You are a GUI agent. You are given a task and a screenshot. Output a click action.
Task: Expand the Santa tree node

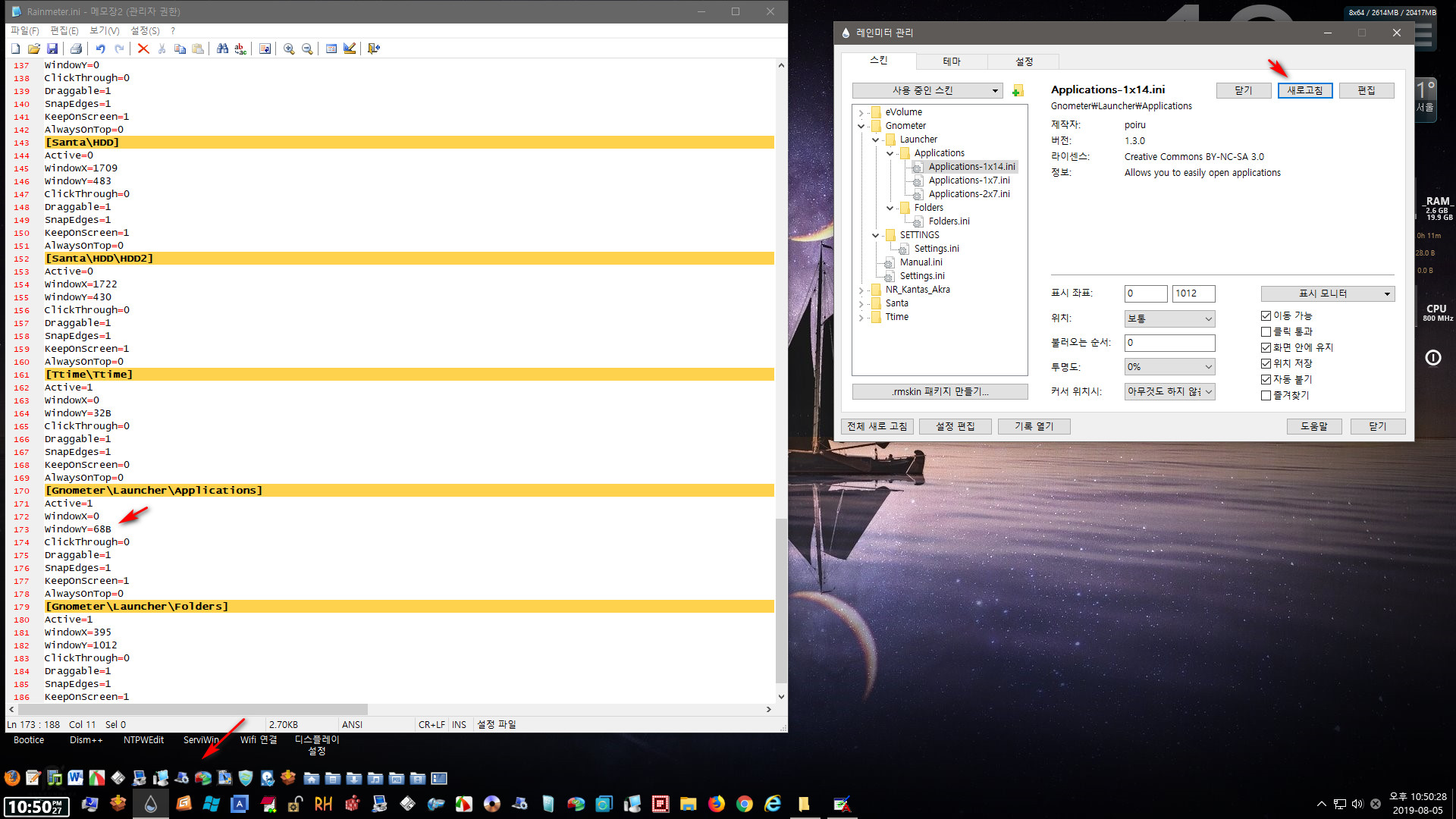(861, 303)
